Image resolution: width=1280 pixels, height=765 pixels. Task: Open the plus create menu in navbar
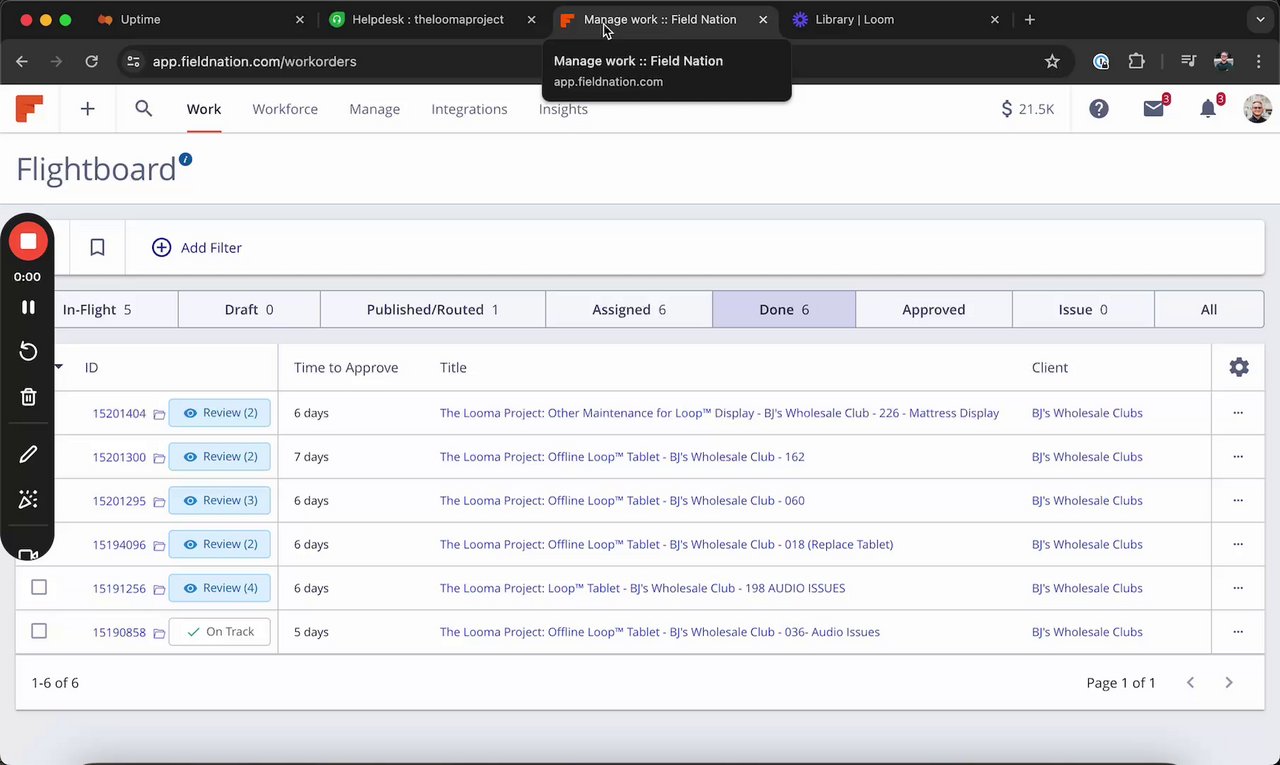(88, 109)
